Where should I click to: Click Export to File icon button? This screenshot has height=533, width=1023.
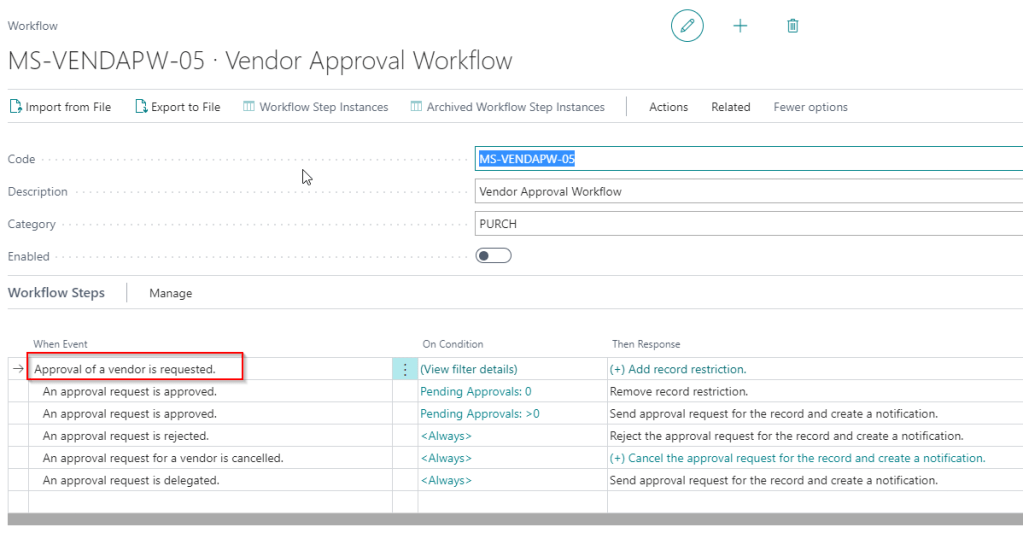(x=177, y=107)
